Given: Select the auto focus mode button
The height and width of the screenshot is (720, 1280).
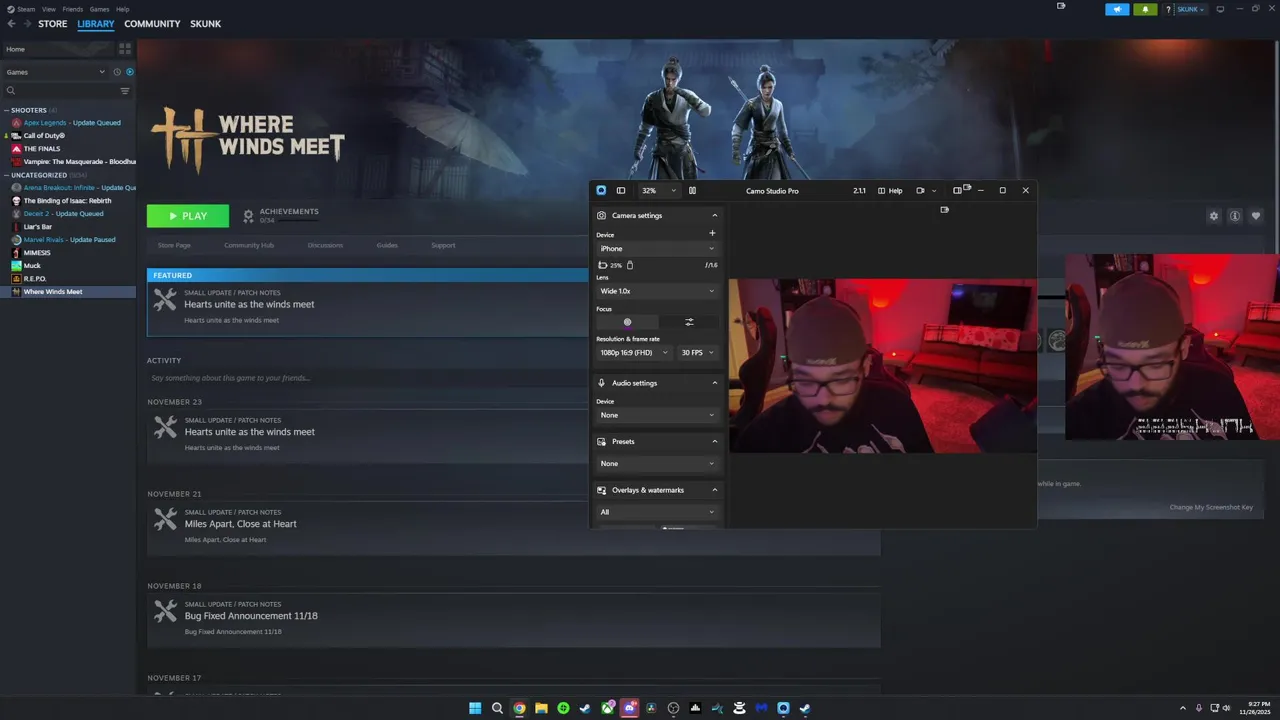Looking at the screenshot, I should 627,322.
